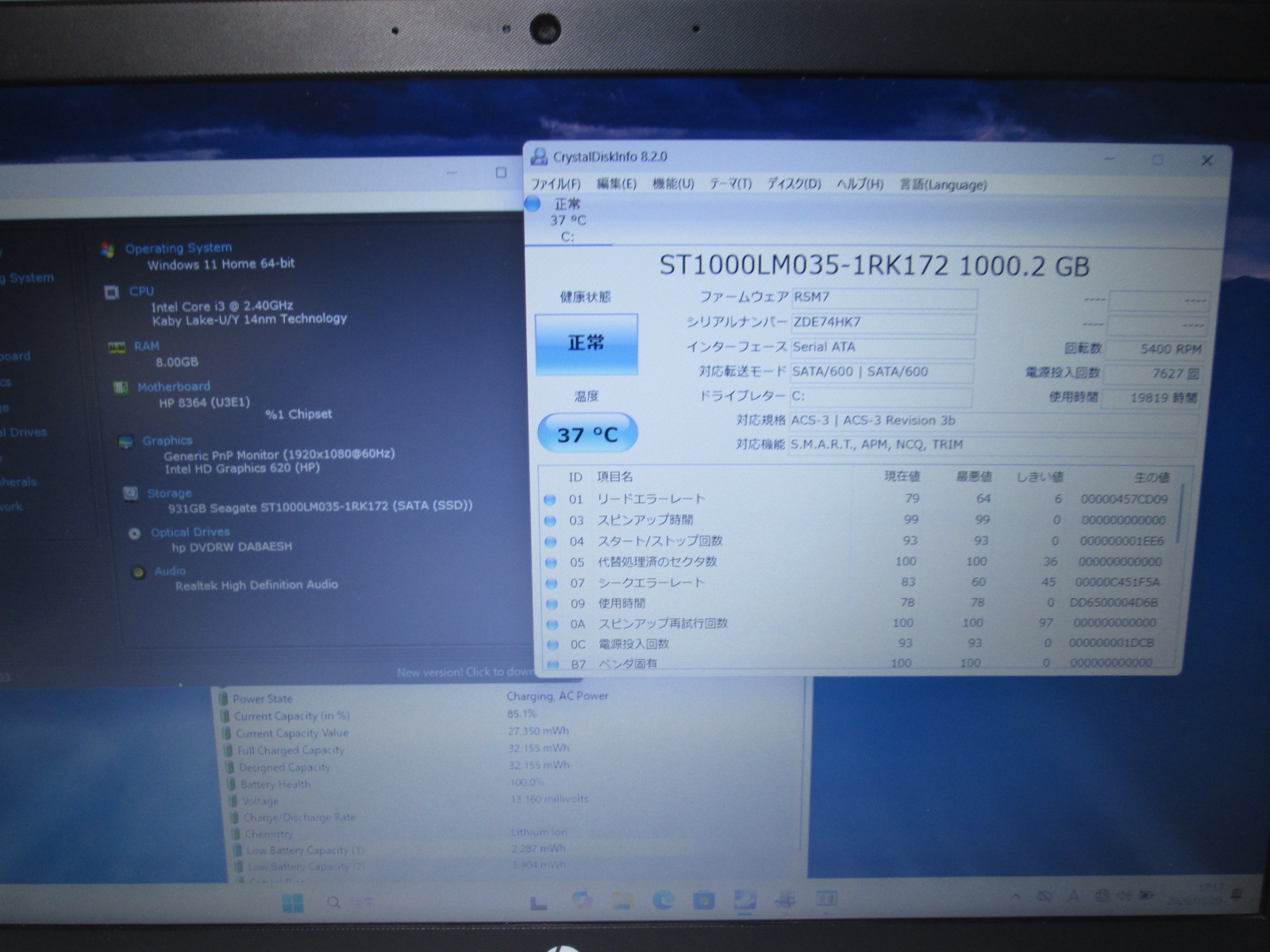Click the New version download link
Screen dimensions: 1270x952
(x=464, y=672)
